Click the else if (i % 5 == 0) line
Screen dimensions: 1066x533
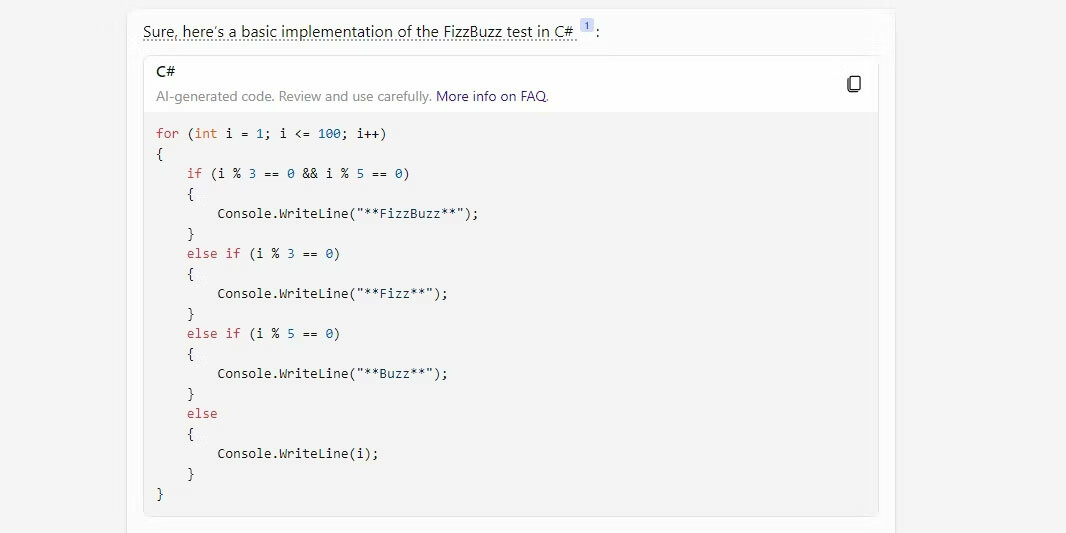pyautogui.click(x=263, y=334)
